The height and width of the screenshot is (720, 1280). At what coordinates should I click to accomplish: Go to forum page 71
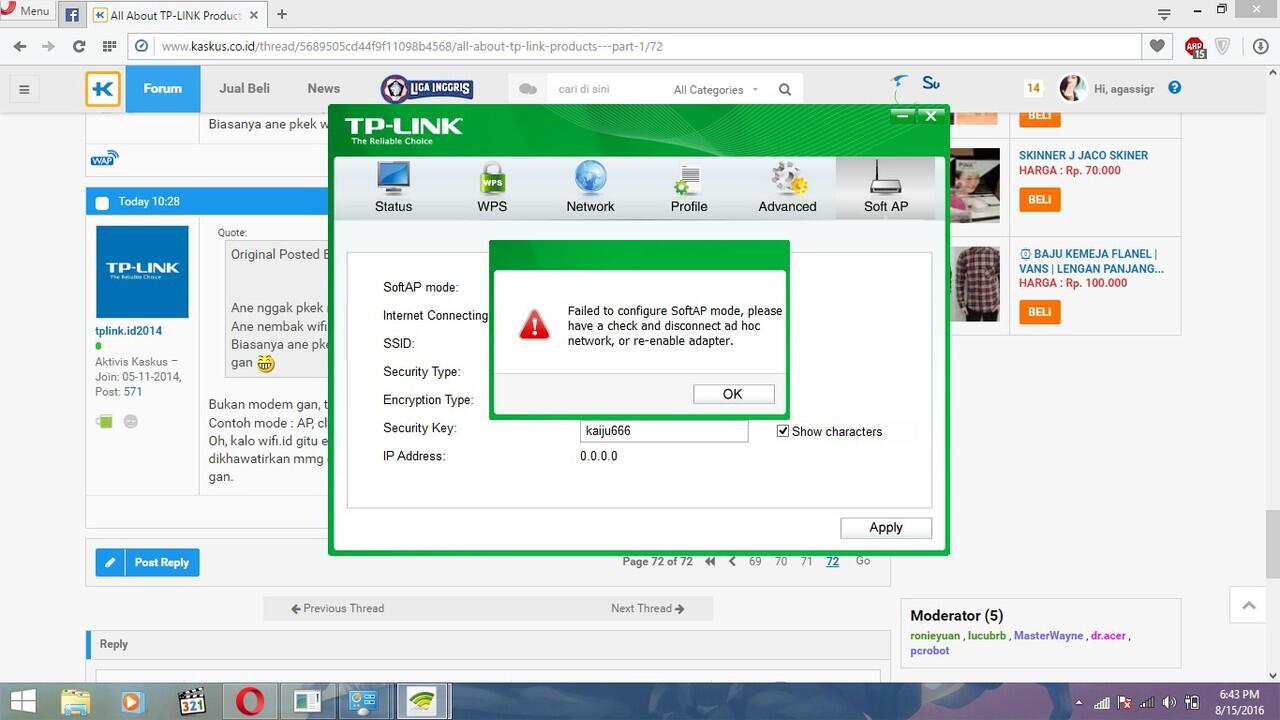[x=806, y=562]
